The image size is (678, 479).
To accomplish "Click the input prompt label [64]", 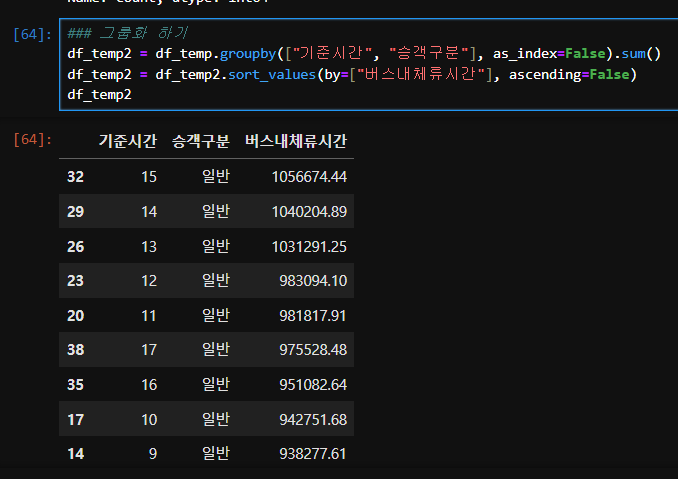I will [x=32, y=34].
